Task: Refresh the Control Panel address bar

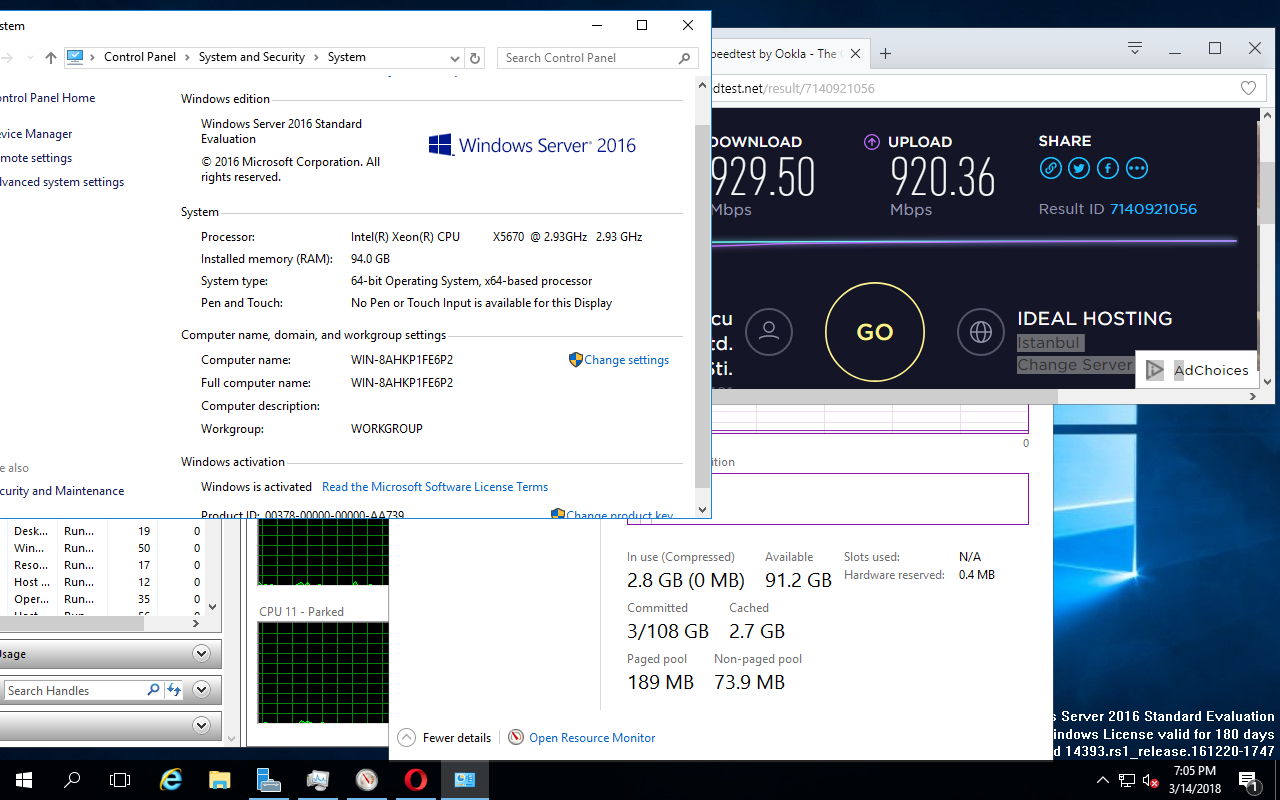Action: point(475,58)
